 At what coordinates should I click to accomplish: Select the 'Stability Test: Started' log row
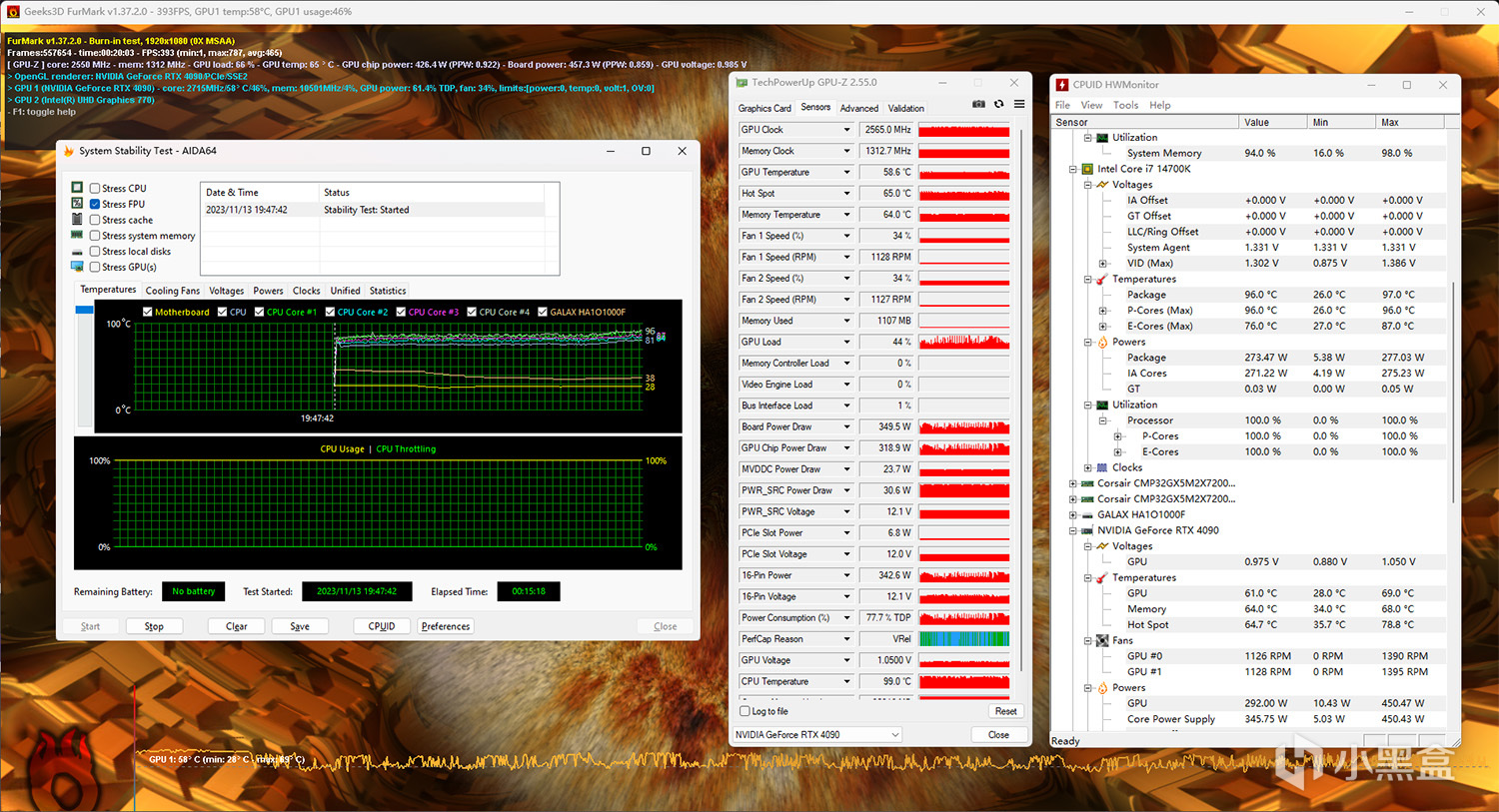tap(373, 210)
